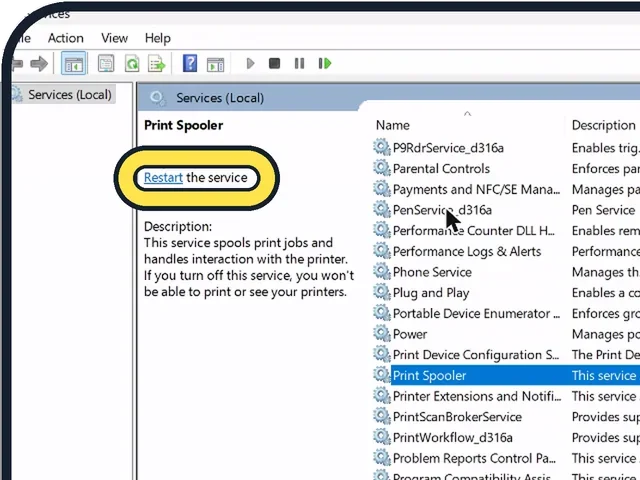Image resolution: width=640 pixels, height=480 pixels.
Task: Click the forward arrow toolbar icon
Action: tap(39, 64)
